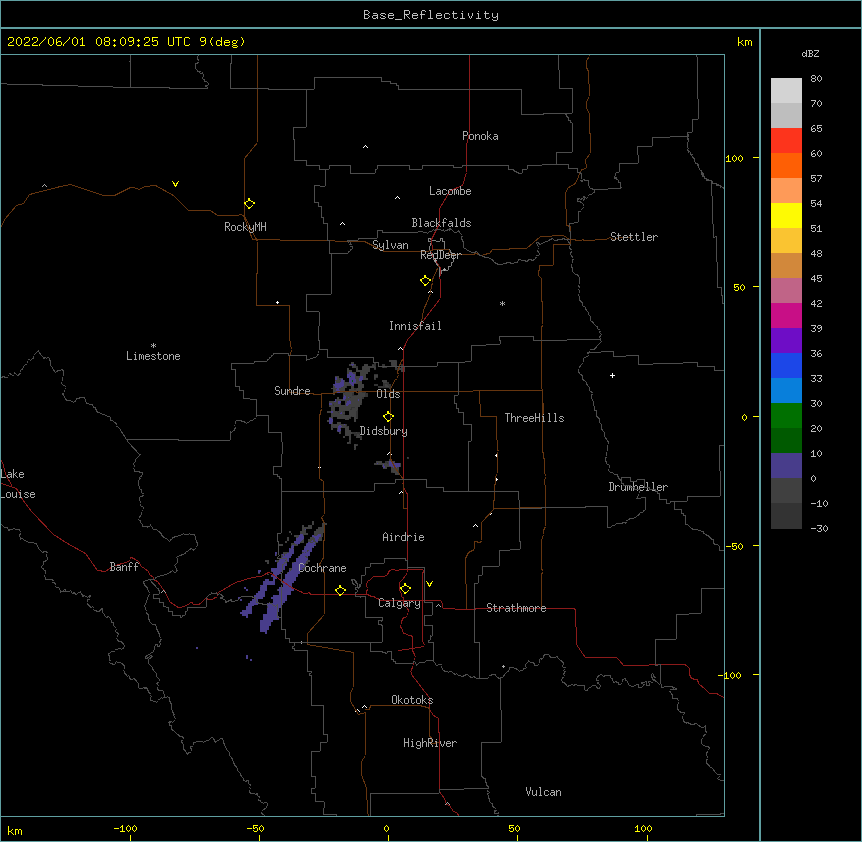Viewport: 862px width, 842px height.
Task: Click the Lake Louise label
Action: (x=18, y=484)
